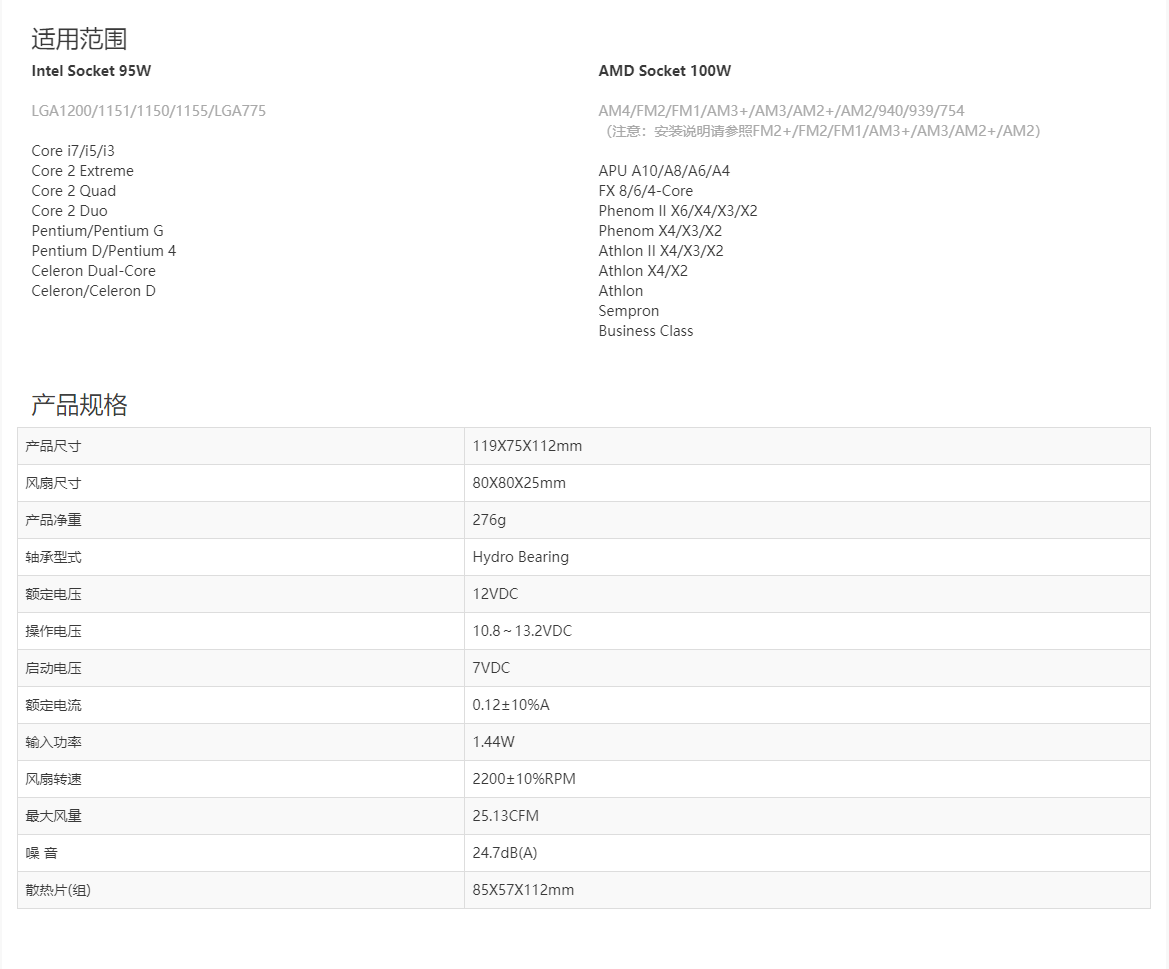Click the Celeron Dual-Core entry

[x=93, y=271]
